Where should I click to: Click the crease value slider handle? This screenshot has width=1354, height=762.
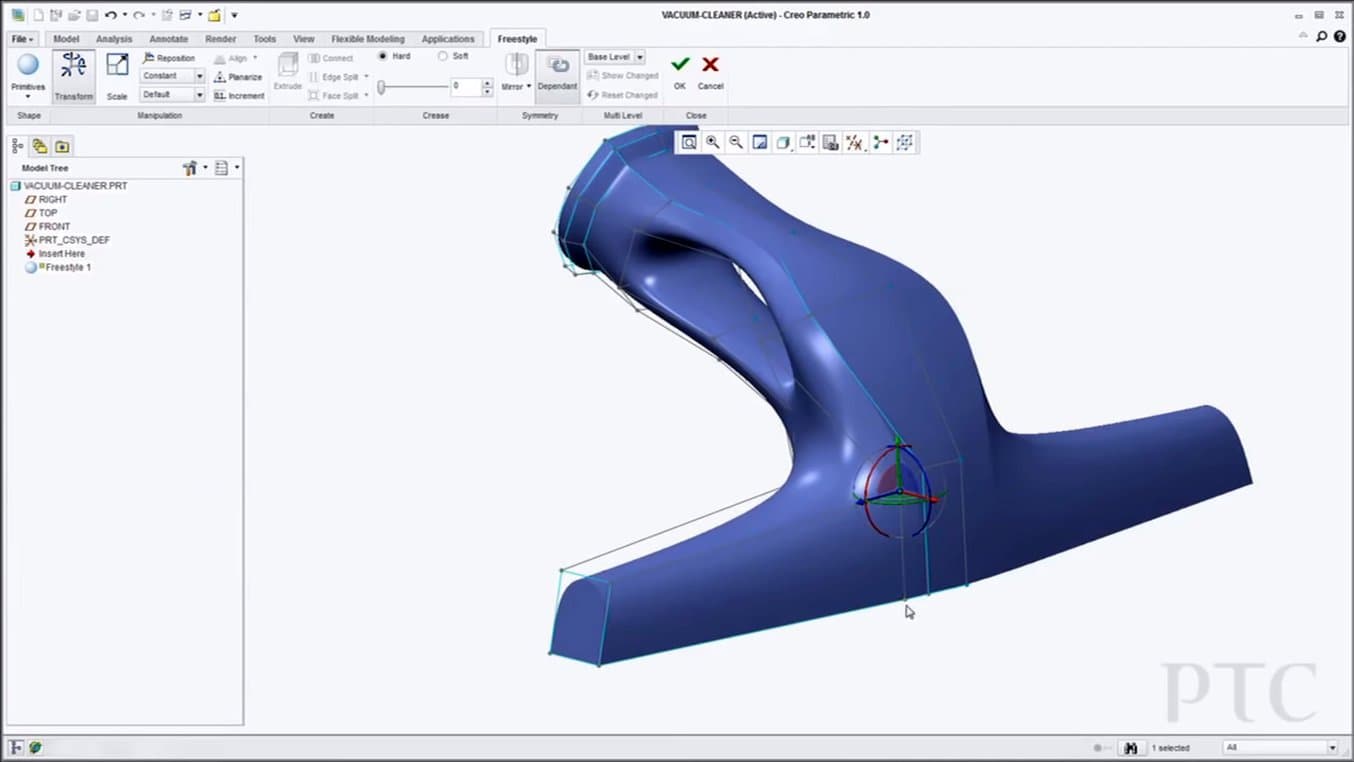[x=382, y=88]
